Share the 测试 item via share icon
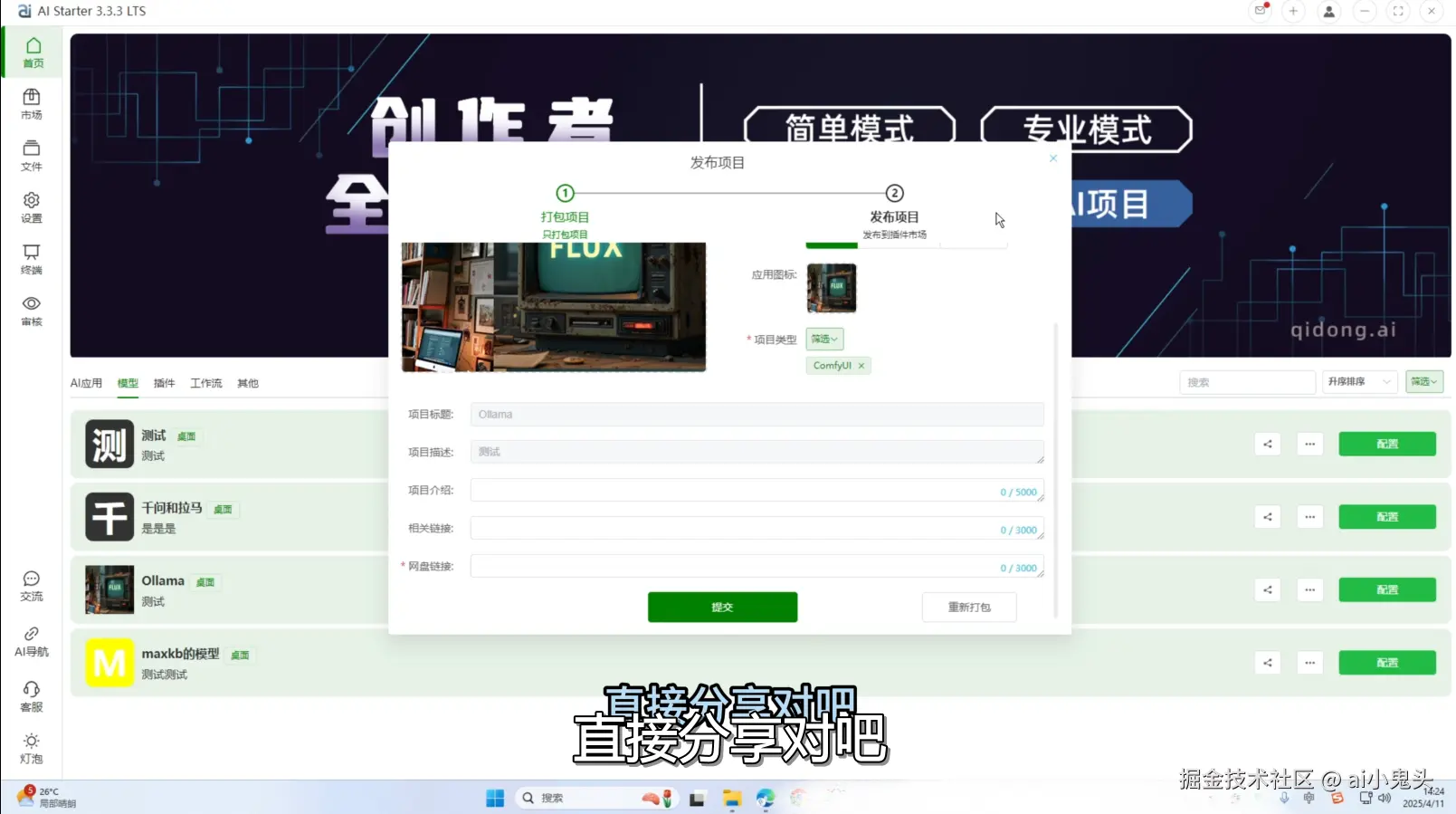The image size is (1456, 814). 1268,444
